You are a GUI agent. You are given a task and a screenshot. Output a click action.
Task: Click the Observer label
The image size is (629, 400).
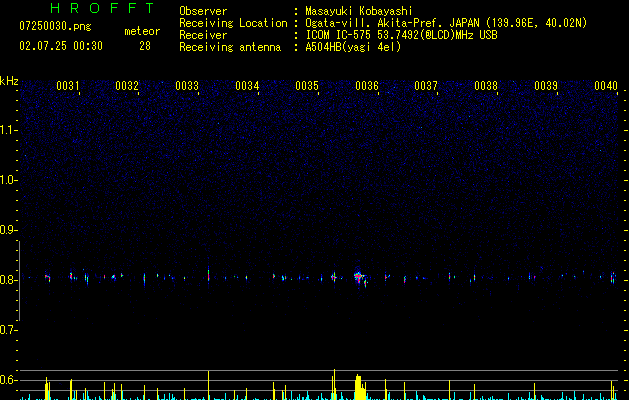203,11
